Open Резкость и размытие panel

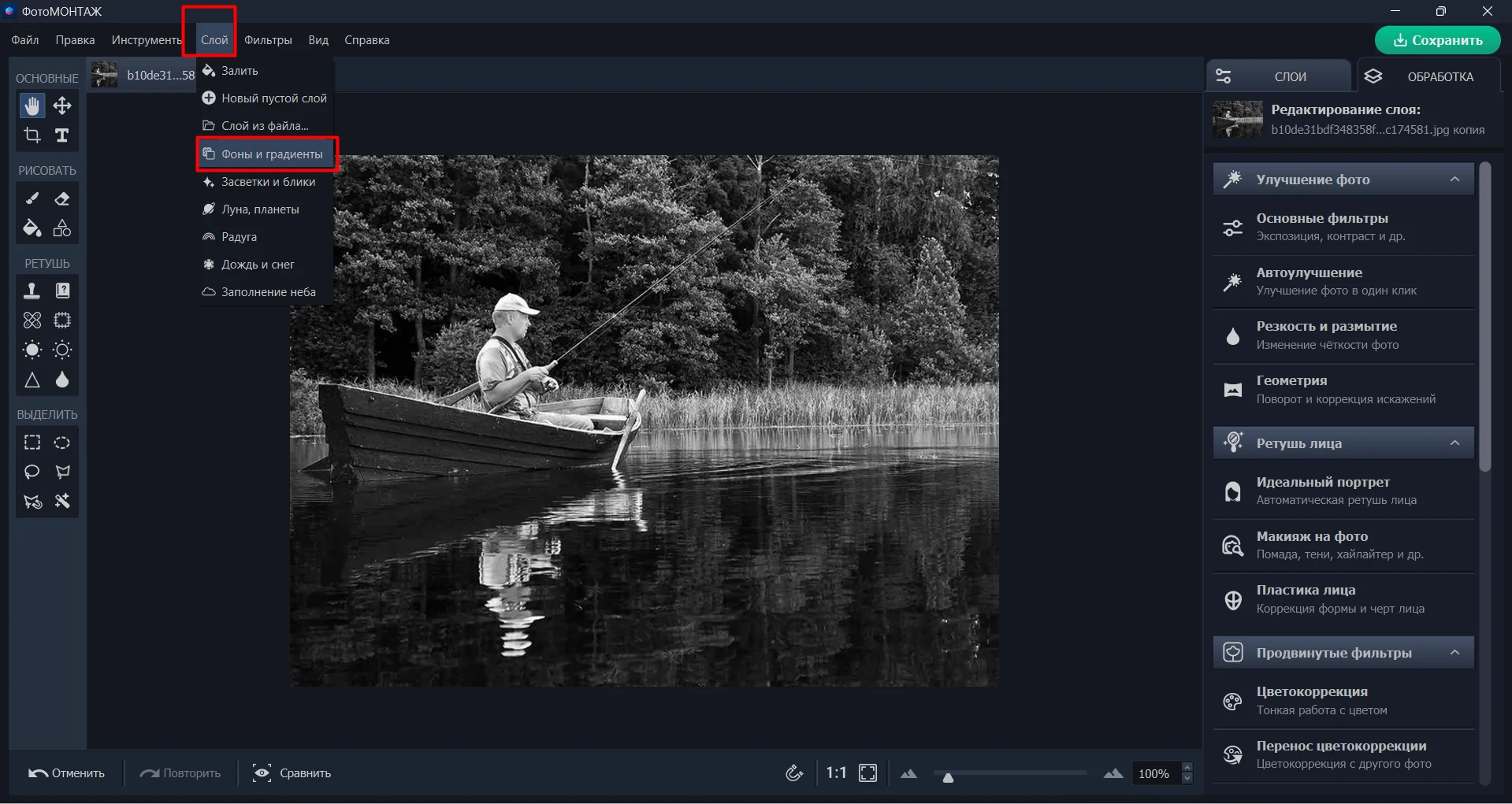pos(1343,335)
